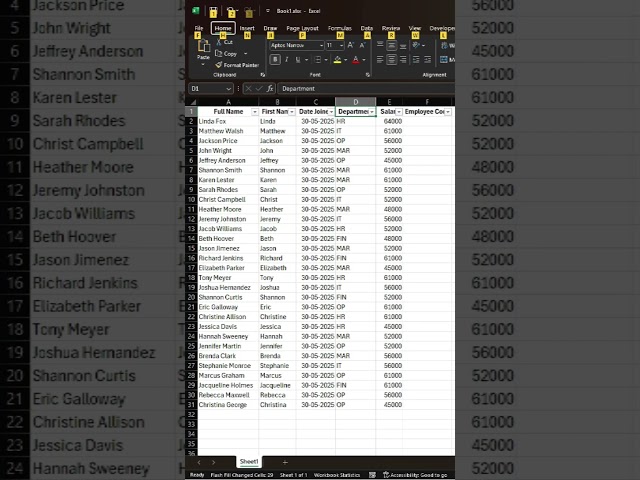Click the Center align icon
Screen dimensions: 640x480
[391, 60]
